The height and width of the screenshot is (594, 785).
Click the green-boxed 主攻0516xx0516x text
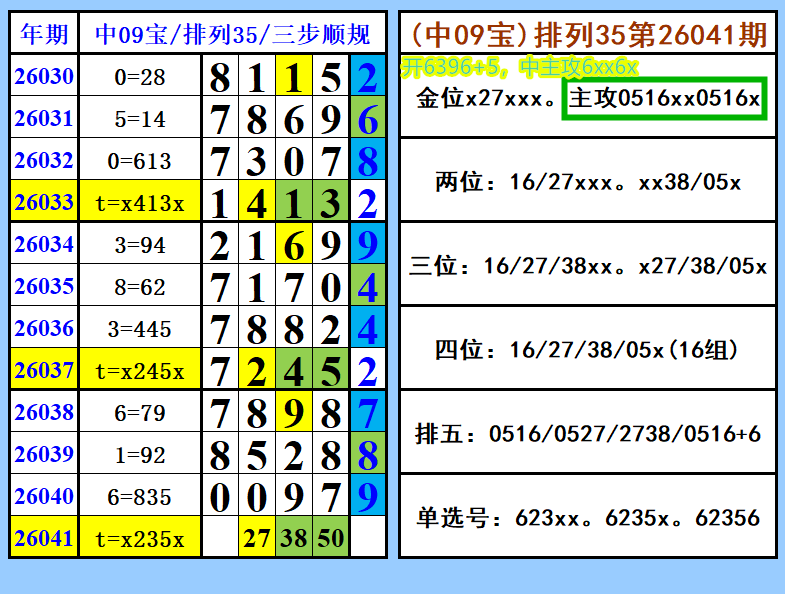664,98
